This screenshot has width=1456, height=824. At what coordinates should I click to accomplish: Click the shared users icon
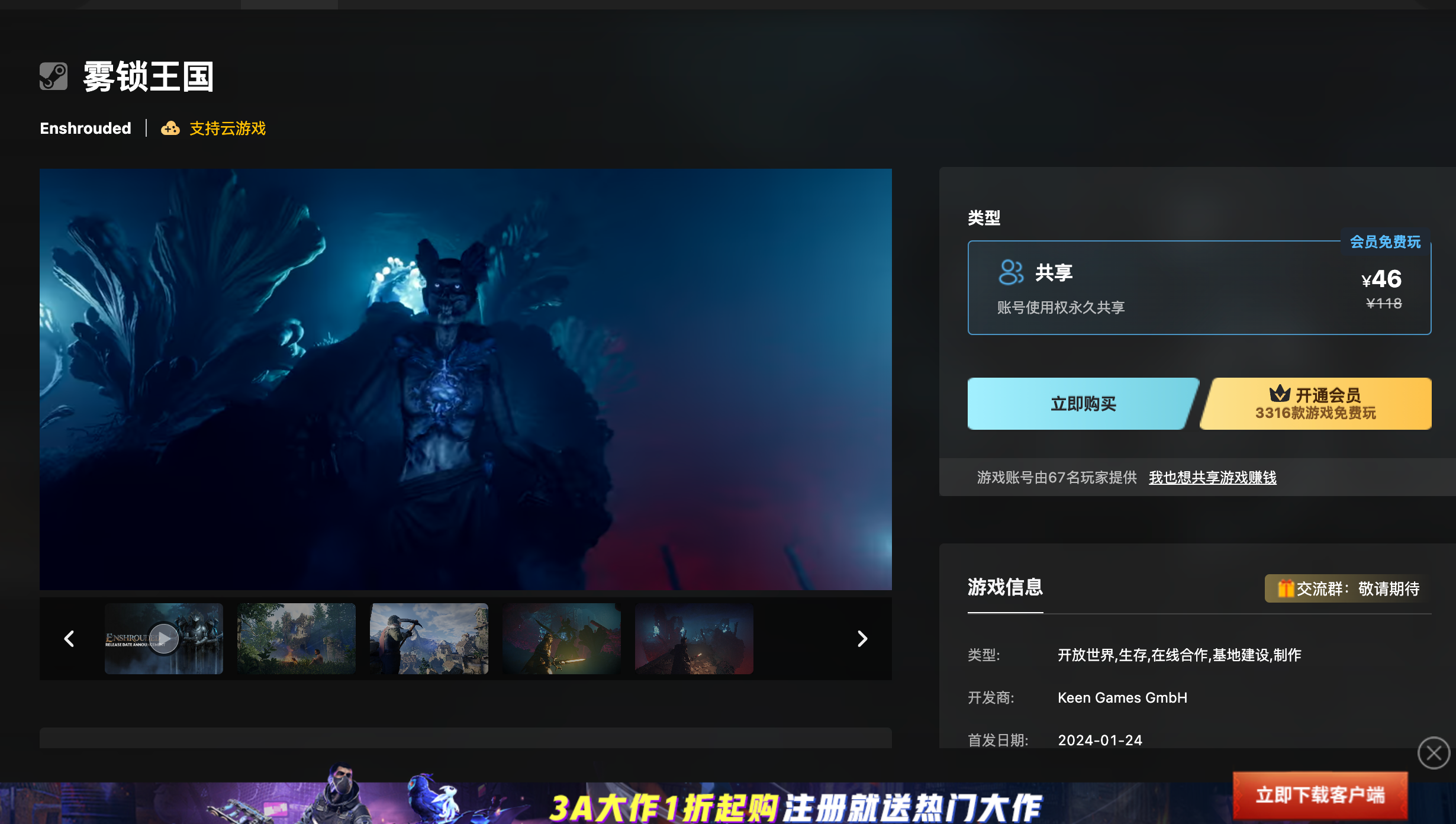1011,272
